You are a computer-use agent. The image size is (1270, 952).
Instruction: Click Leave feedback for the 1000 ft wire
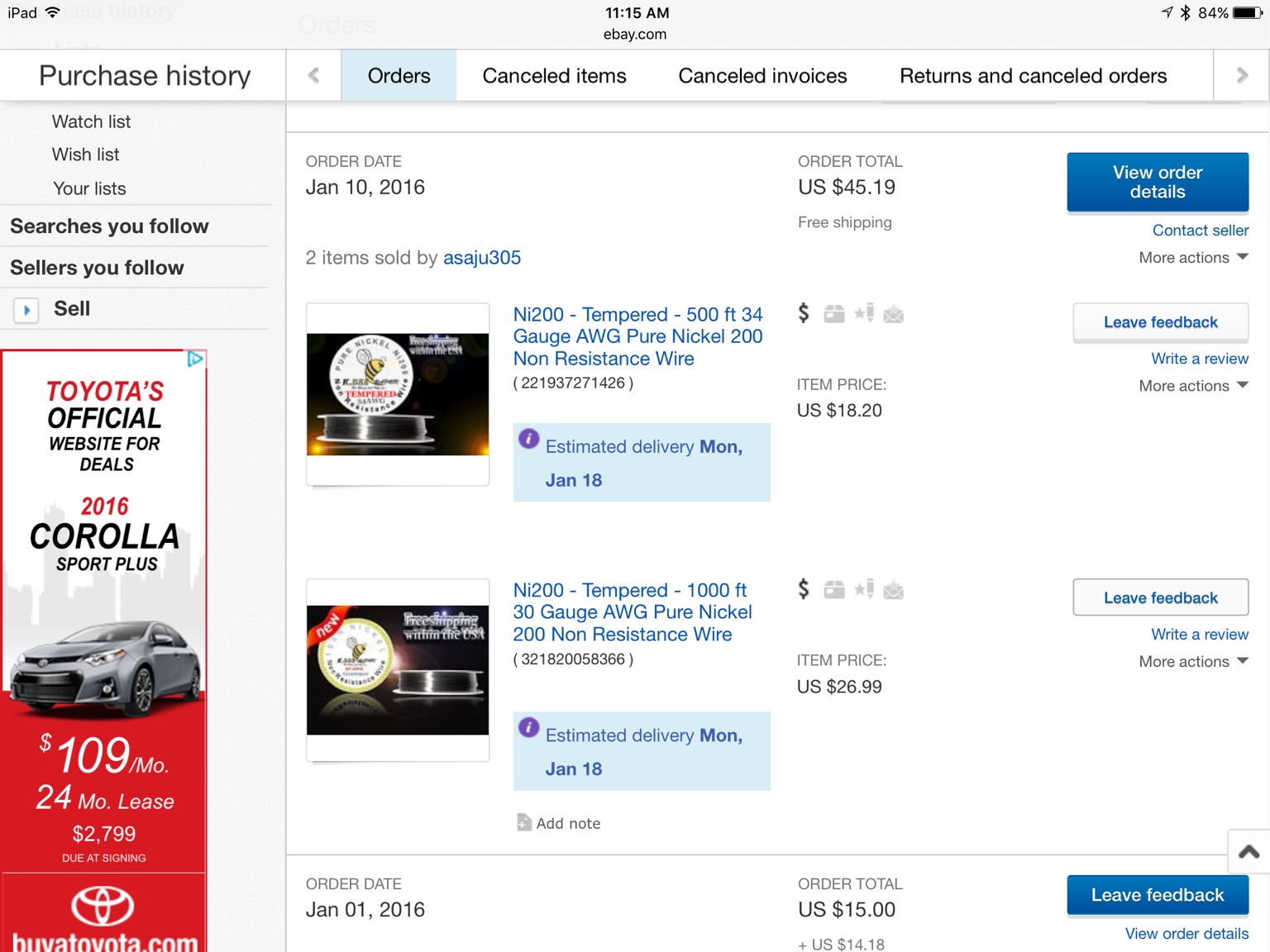[x=1160, y=597]
